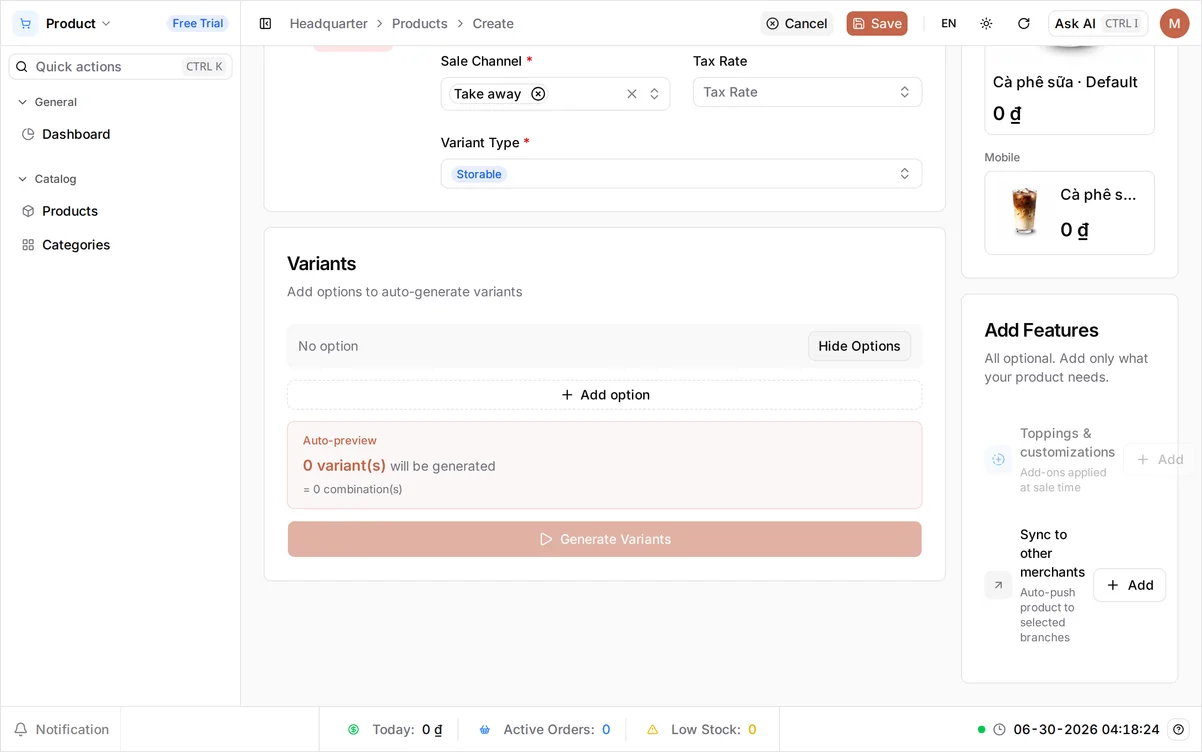Add Sync to other merchants feature

point(1129,585)
